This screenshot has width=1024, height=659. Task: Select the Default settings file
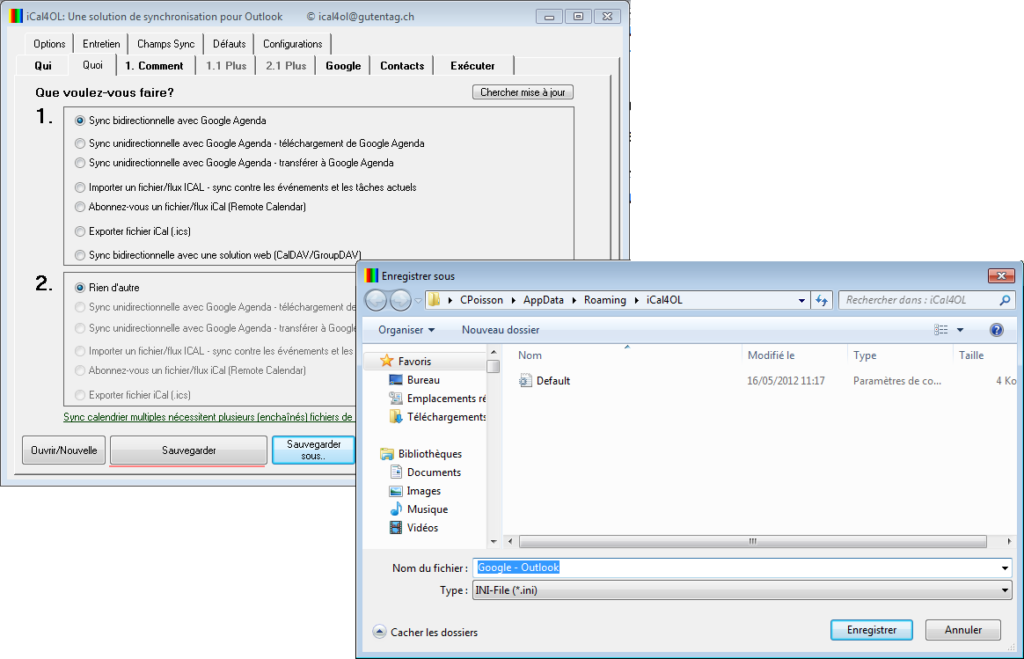point(552,381)
